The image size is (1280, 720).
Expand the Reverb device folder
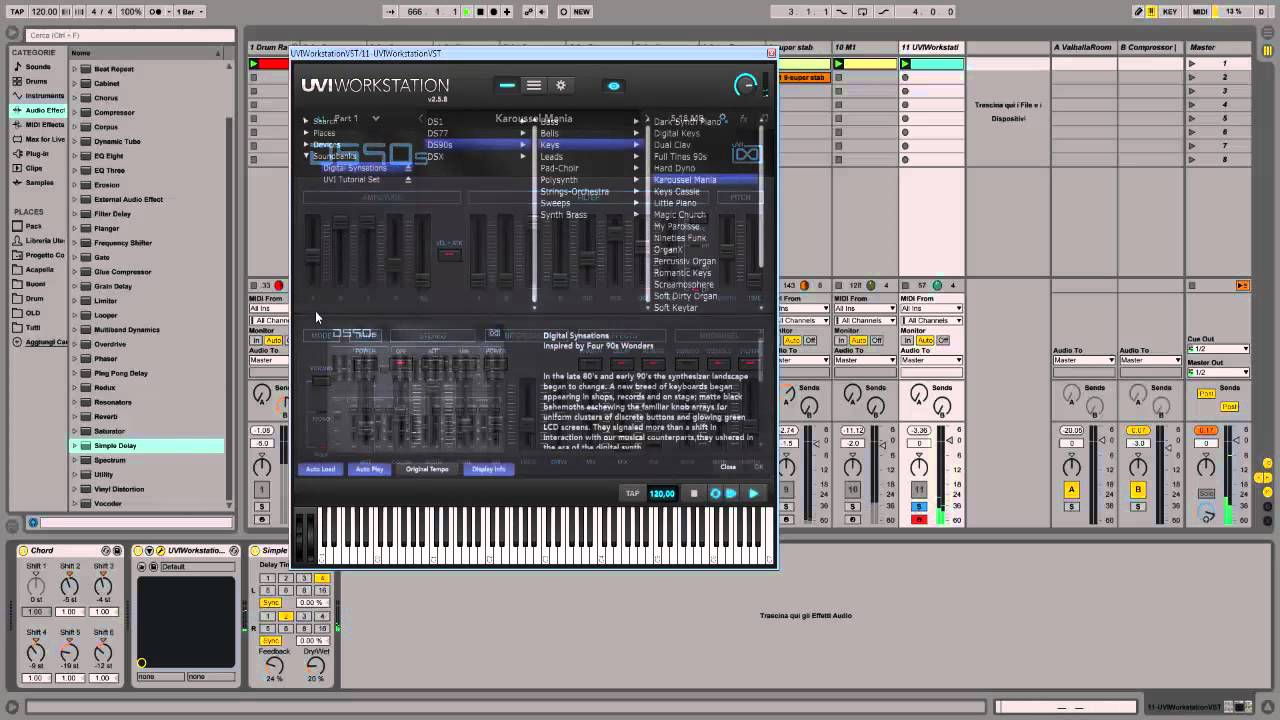coord(75,417)
